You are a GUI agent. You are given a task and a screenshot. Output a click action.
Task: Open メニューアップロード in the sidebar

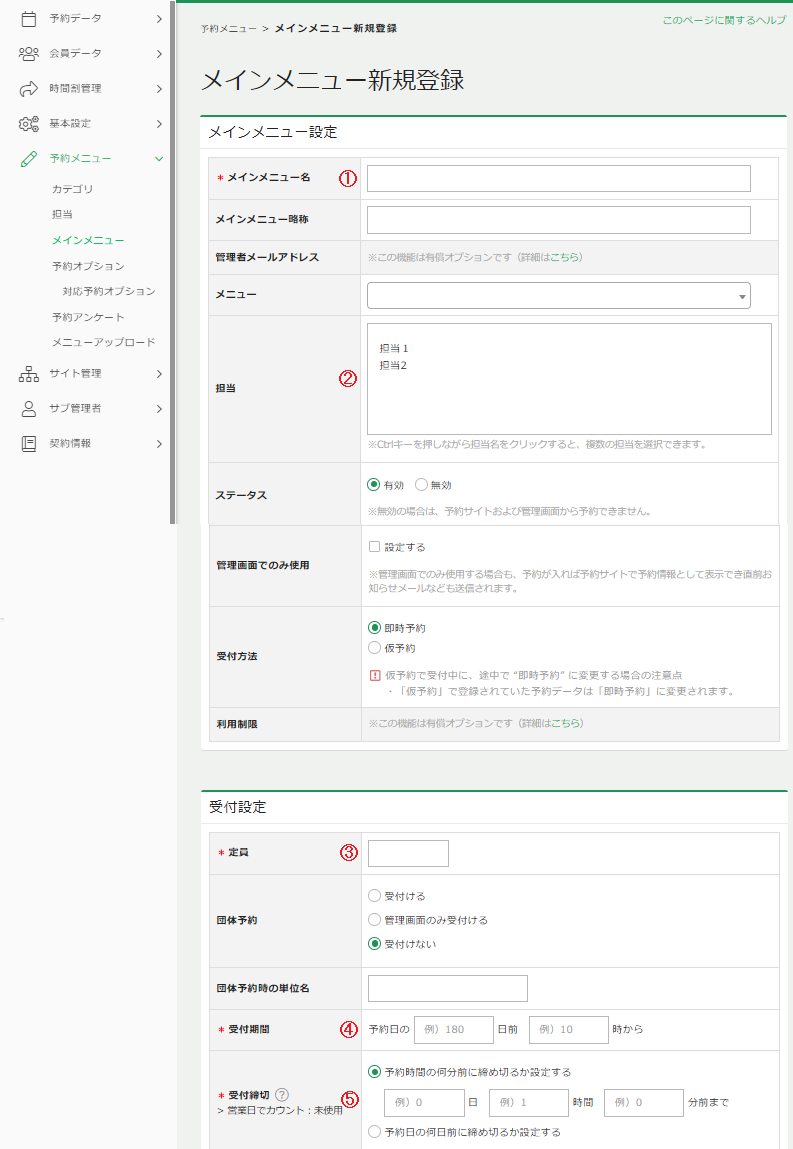(x=103, y=342)
